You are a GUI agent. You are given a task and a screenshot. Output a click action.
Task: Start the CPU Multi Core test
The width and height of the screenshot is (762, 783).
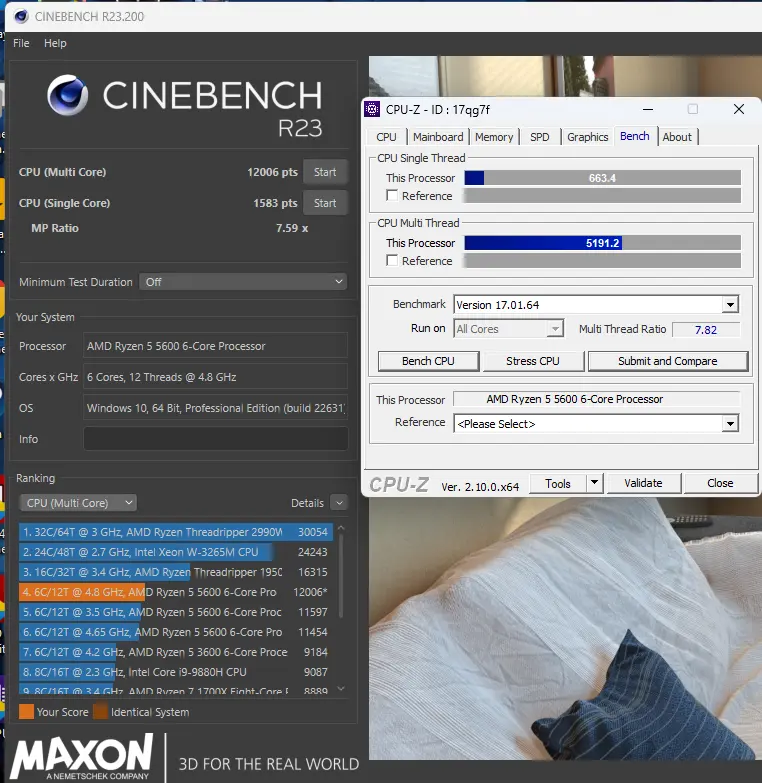click(325, 172)
